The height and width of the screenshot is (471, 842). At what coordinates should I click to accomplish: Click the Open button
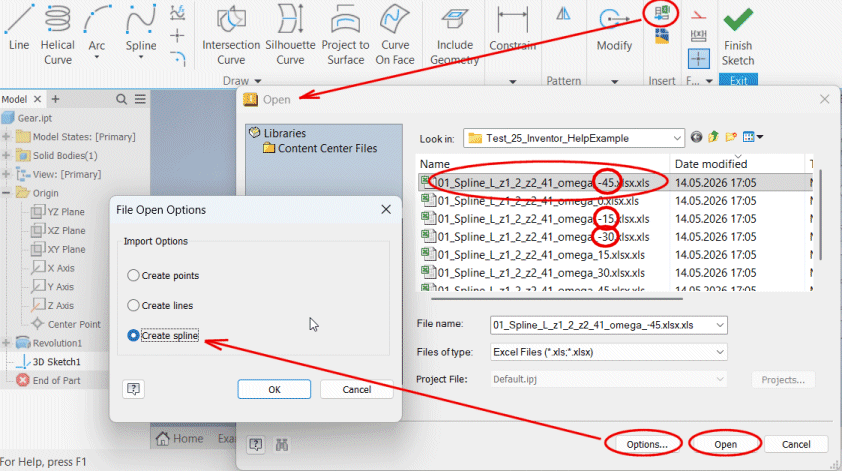[725, 445]
